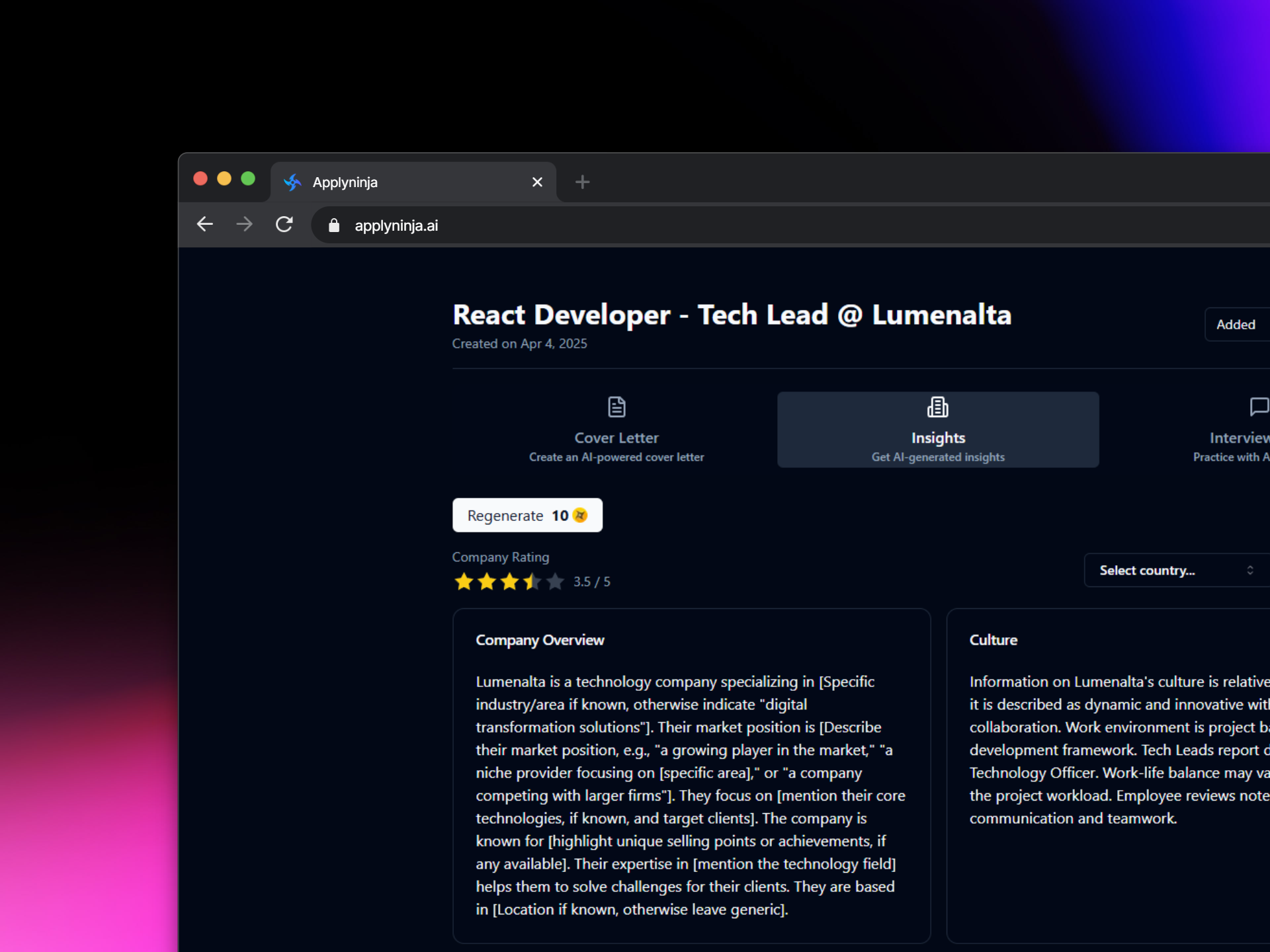Click the browser forward arrow
The height and width of the screenshot is (952, 1270).
coord(244,225)
